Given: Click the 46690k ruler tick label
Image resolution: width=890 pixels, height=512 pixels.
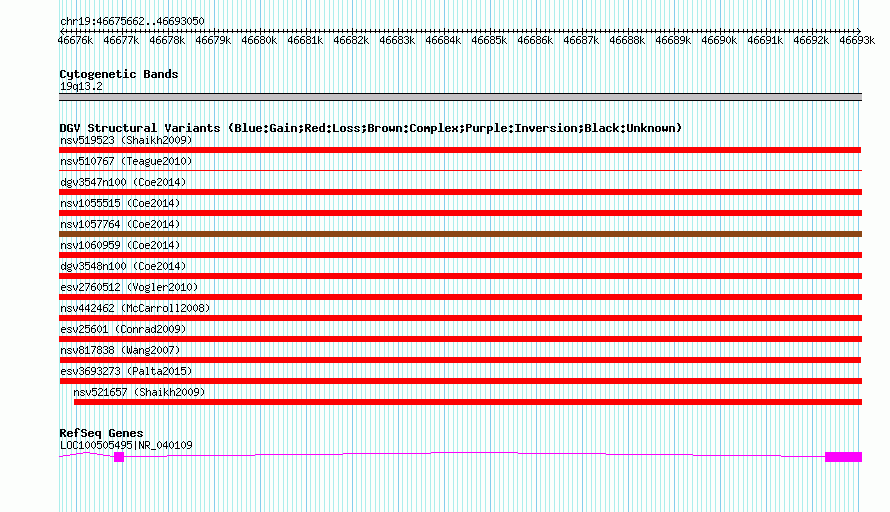Looking at the screenshot, I should click(x=719, y=41).
